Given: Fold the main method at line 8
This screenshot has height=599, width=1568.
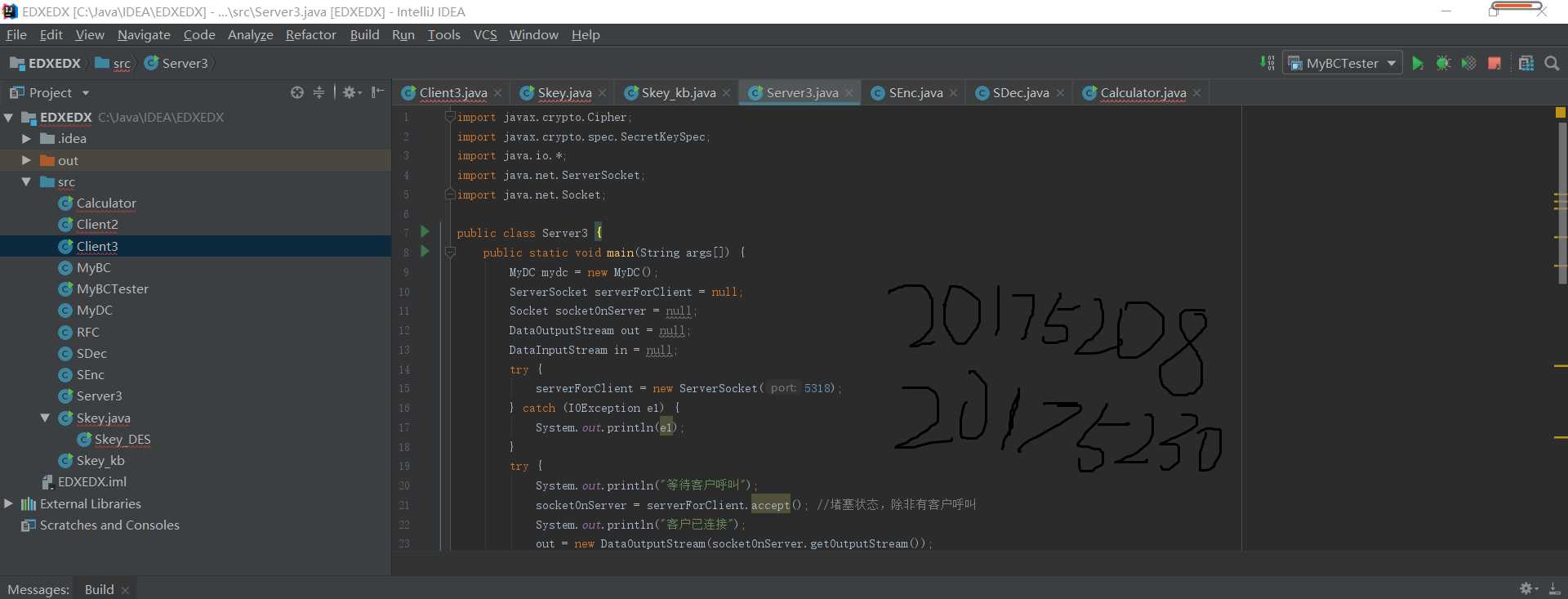Looking at the screenshot, I should 450,253.
